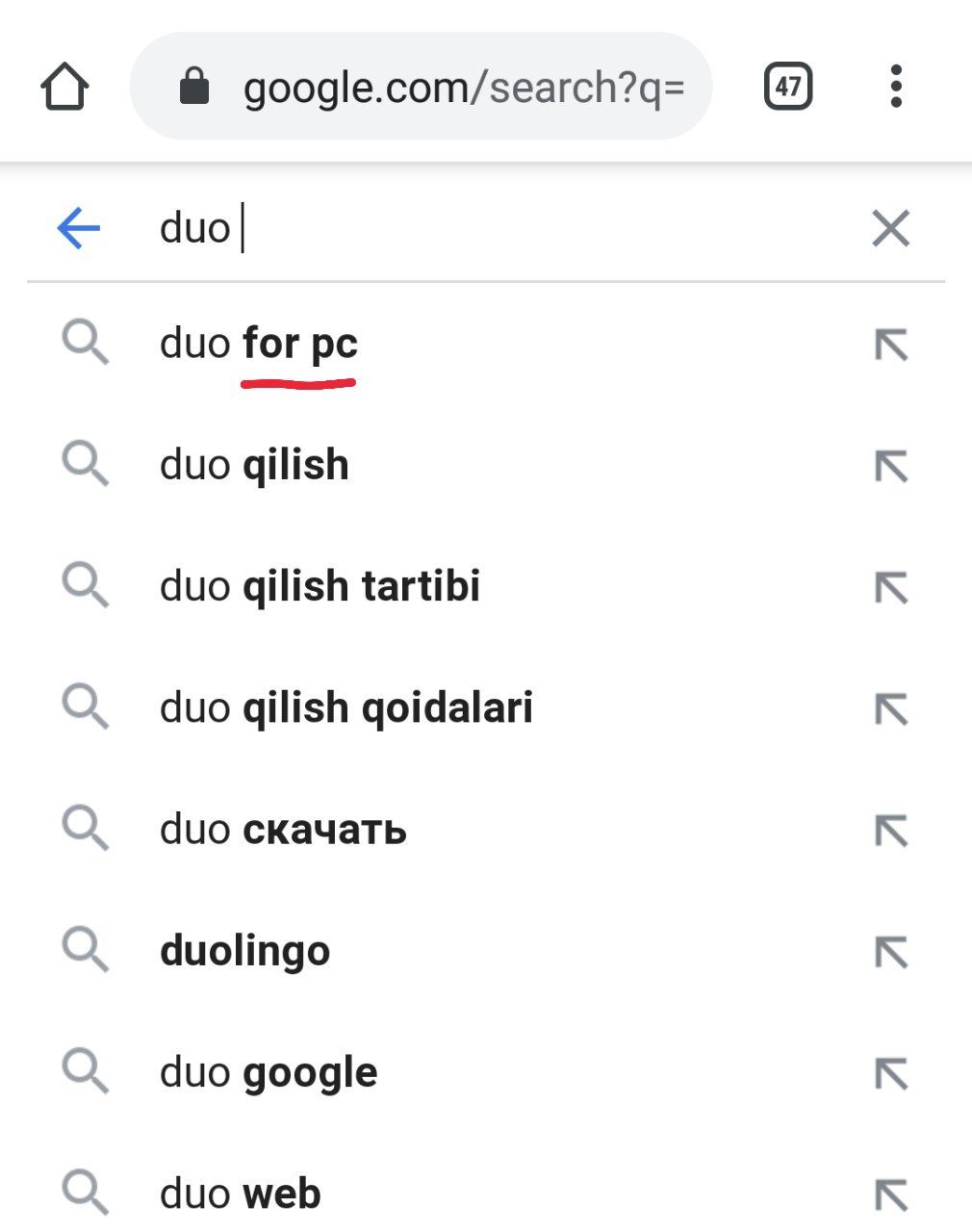Tap the Chrome home icon

[x=64, y=87]
